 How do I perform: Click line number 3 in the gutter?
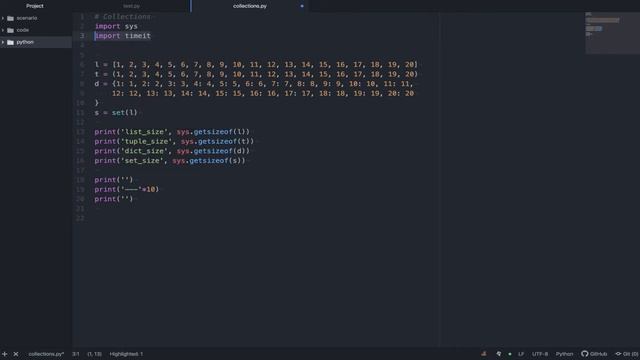pos(82,36)
